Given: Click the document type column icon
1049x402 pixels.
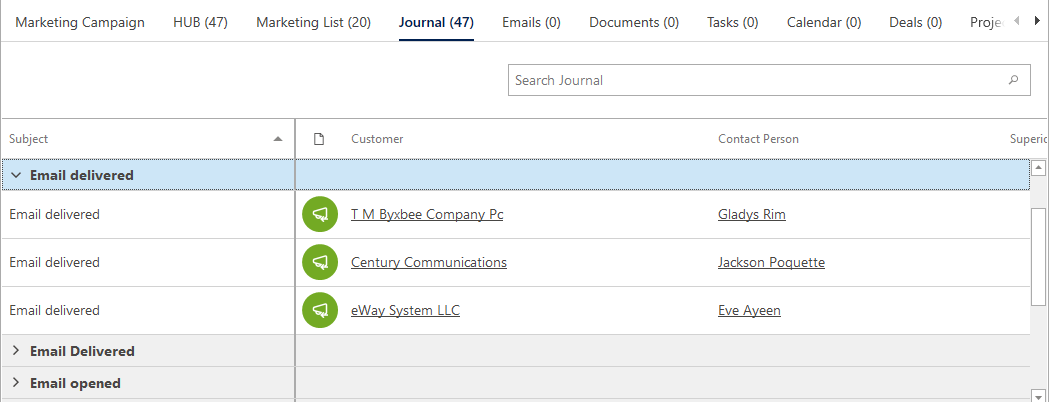Looking at the screenshot, I should click(319, 139).
